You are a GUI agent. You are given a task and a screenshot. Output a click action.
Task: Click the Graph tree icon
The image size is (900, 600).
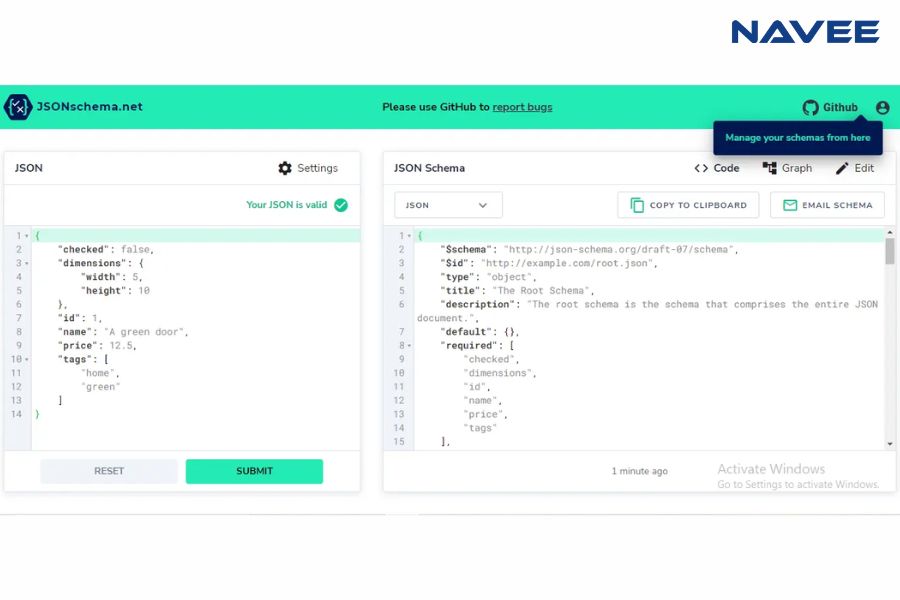pos(769,168)
